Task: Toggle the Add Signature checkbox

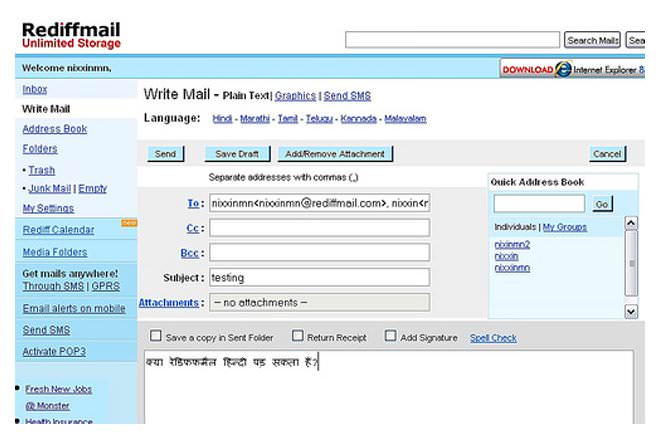Action: click(x=391, y=337)
